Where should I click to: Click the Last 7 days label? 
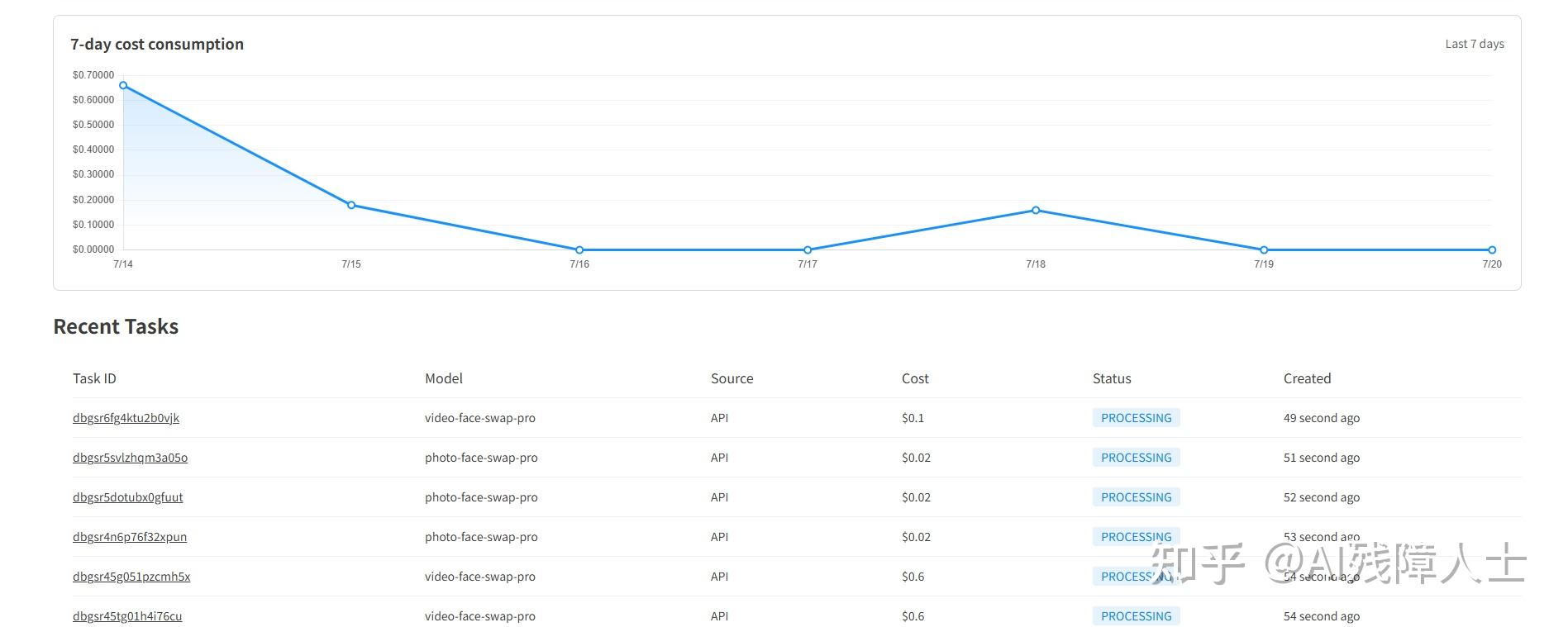point(1474,44)
